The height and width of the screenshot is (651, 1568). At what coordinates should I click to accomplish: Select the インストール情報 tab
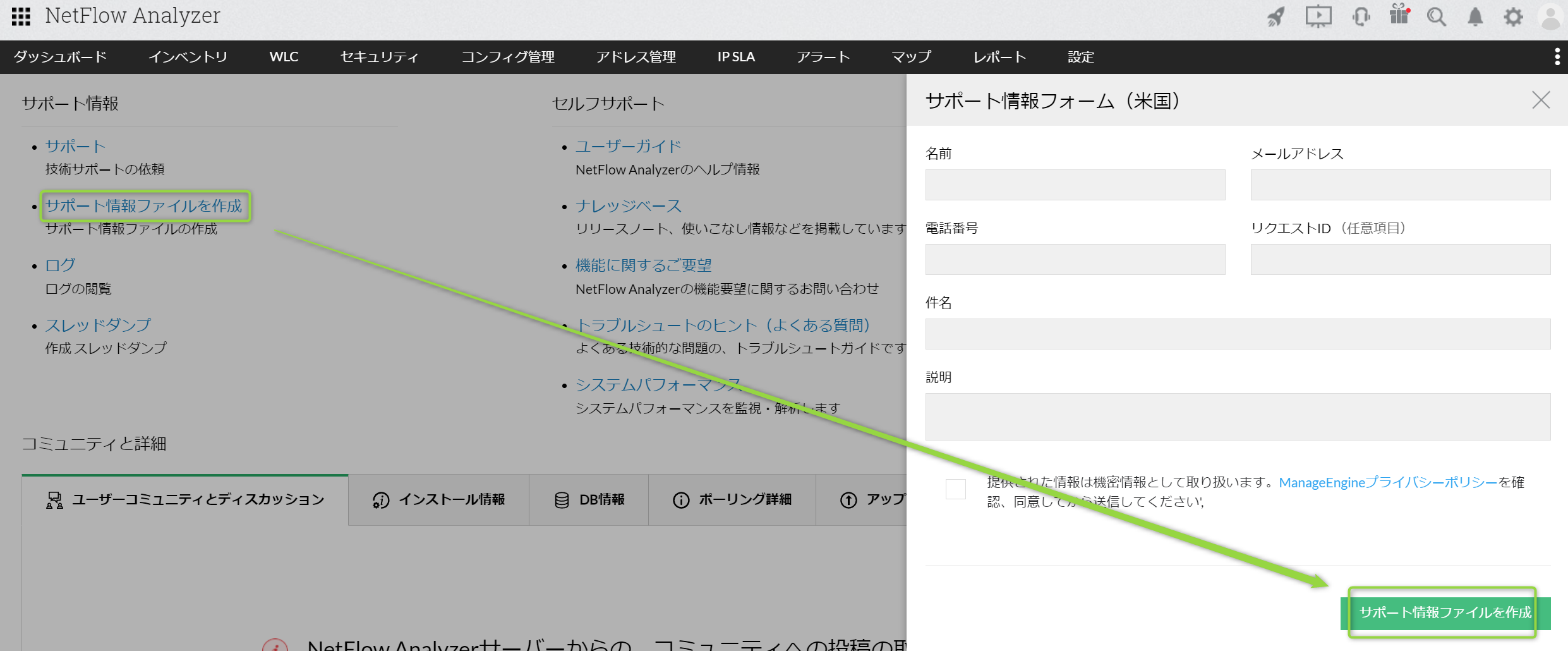click(439, 500)
